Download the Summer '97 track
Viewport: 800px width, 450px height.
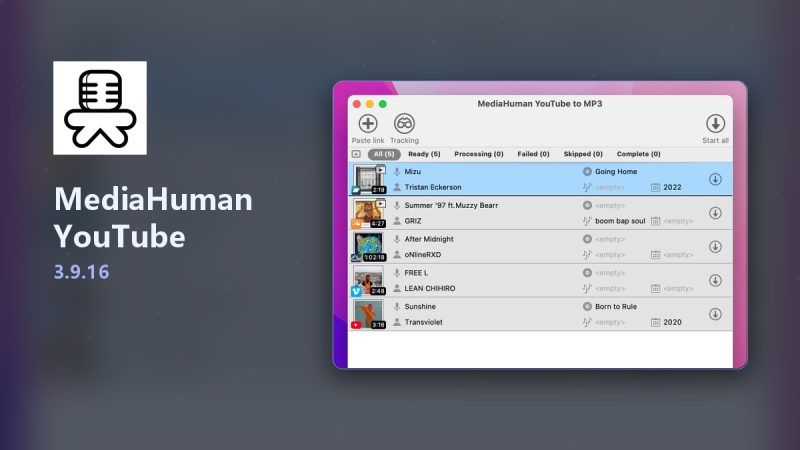pos(715,213)
